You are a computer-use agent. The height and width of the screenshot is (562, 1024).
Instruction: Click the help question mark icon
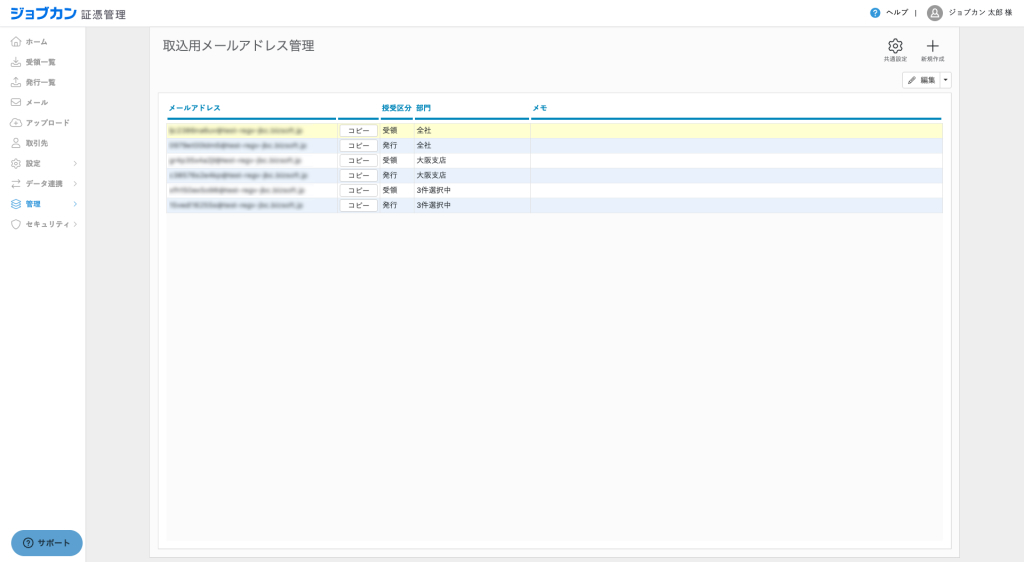[x=875, y=13]
